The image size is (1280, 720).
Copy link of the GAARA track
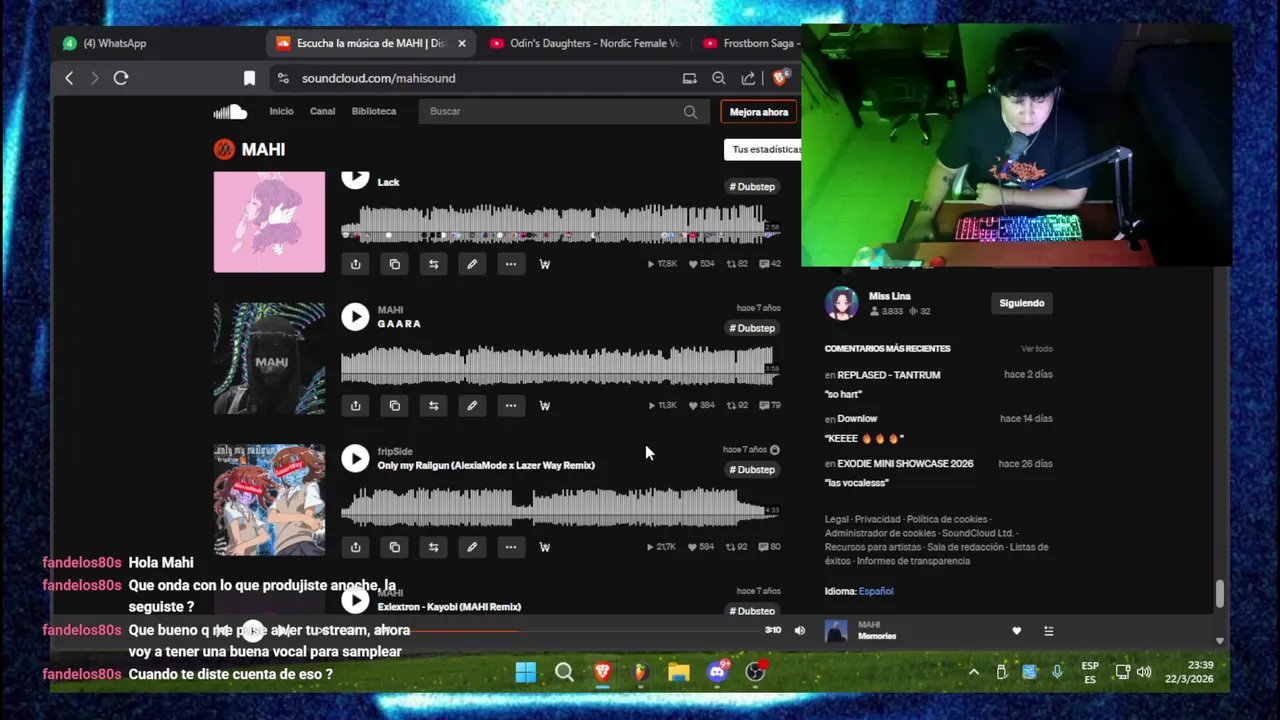[x=394, y=405]
